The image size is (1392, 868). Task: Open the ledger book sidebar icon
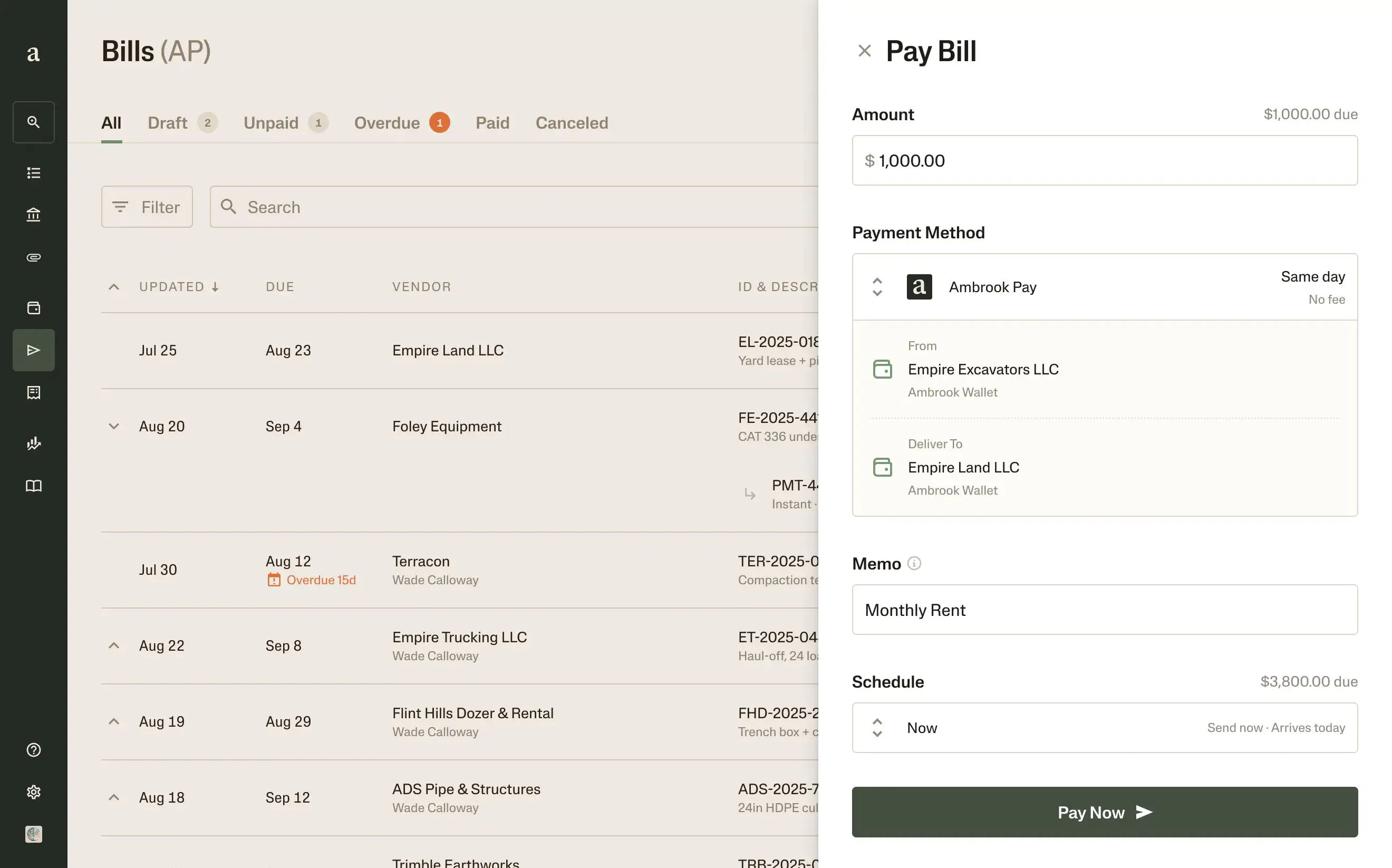click(34, 486)
